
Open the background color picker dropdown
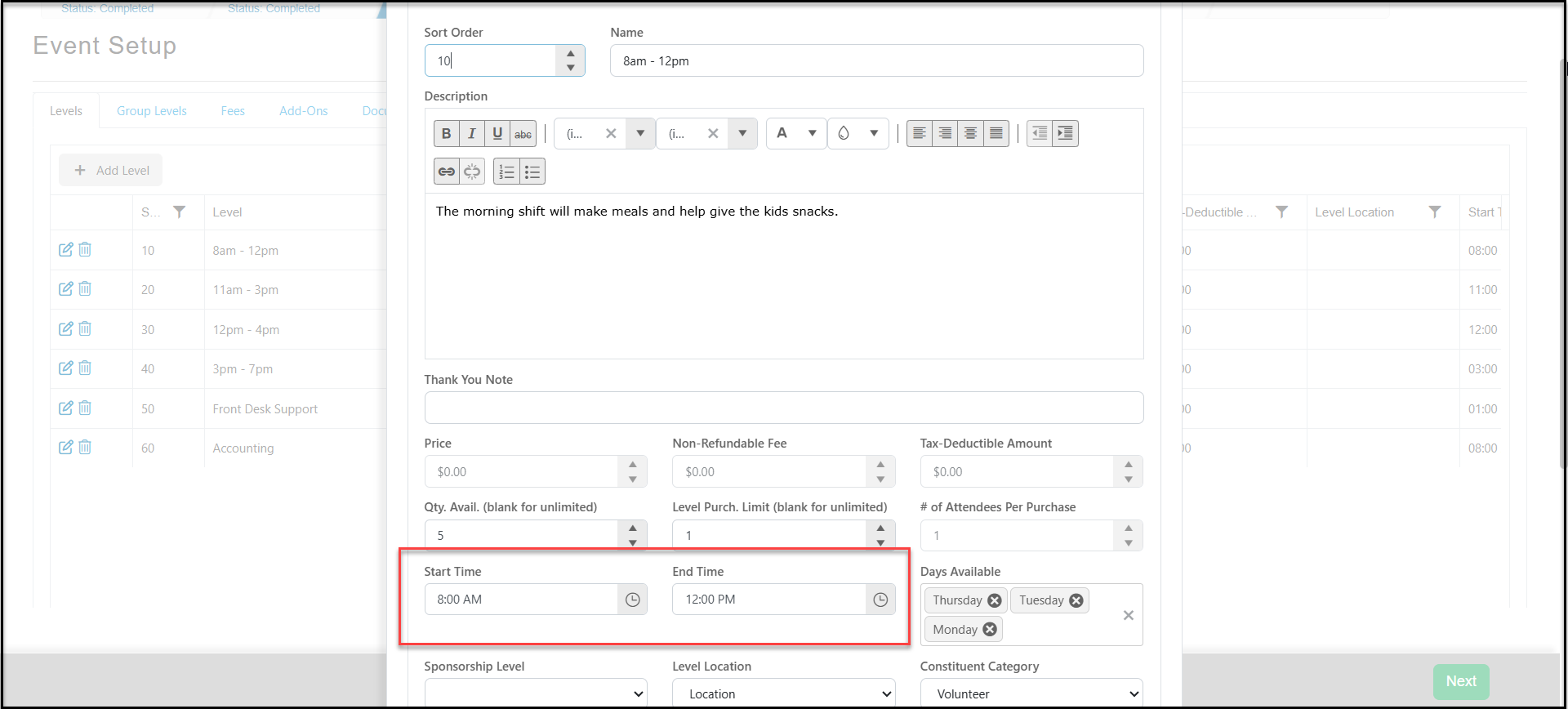pyautogui.click(x=874, y=133)
